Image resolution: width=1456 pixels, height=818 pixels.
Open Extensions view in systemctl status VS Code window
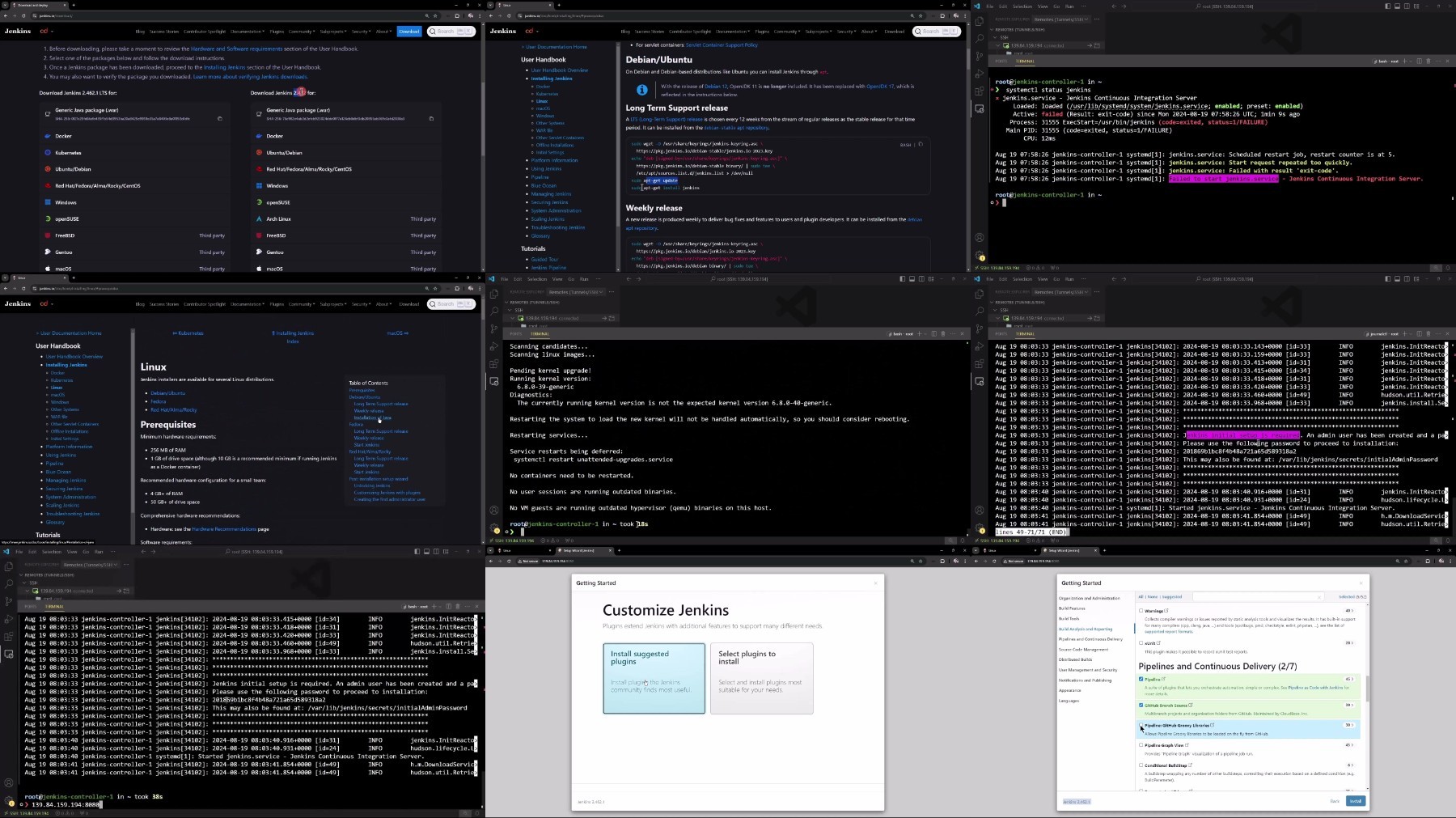click(980, 91)
